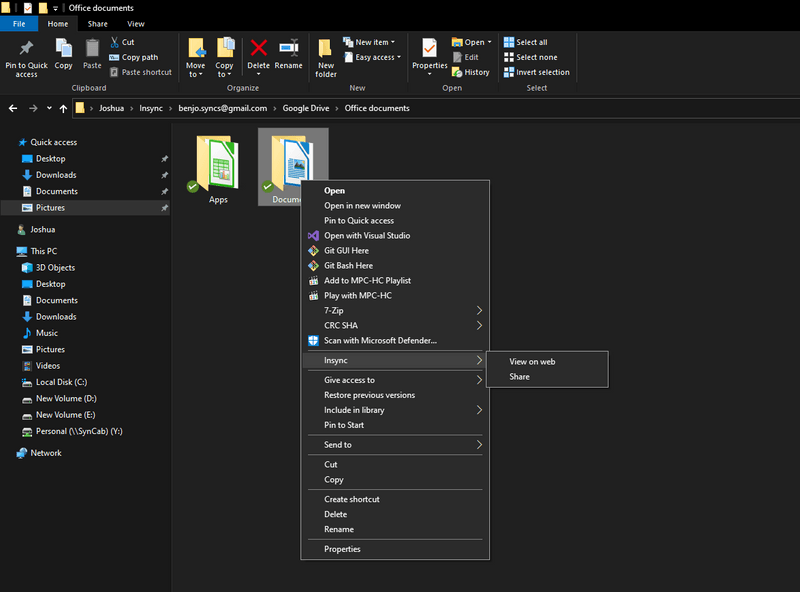Select Share from the Insync submenu

click(519, 377)
